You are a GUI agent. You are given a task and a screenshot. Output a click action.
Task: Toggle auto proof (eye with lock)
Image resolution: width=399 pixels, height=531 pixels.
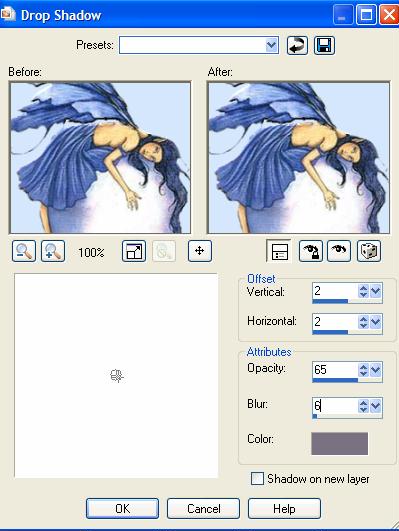point(311,251)
